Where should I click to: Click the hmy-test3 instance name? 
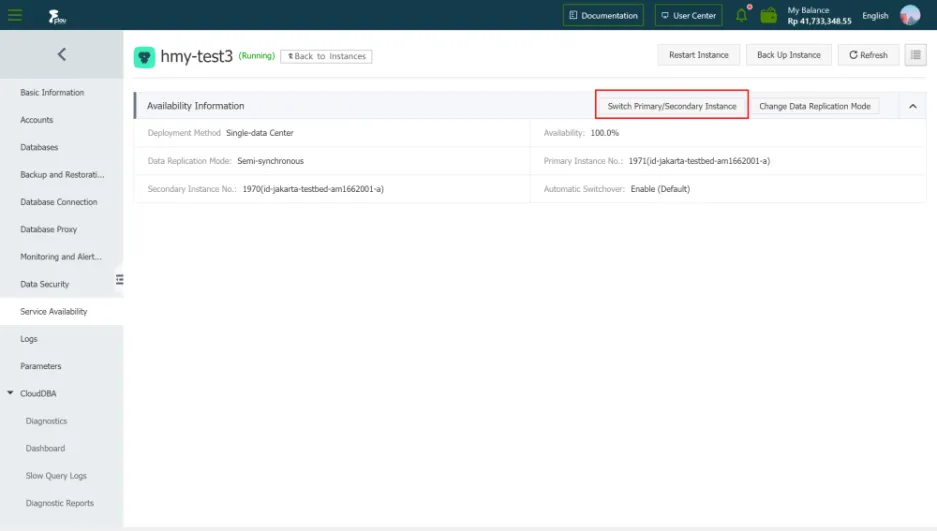197,56
